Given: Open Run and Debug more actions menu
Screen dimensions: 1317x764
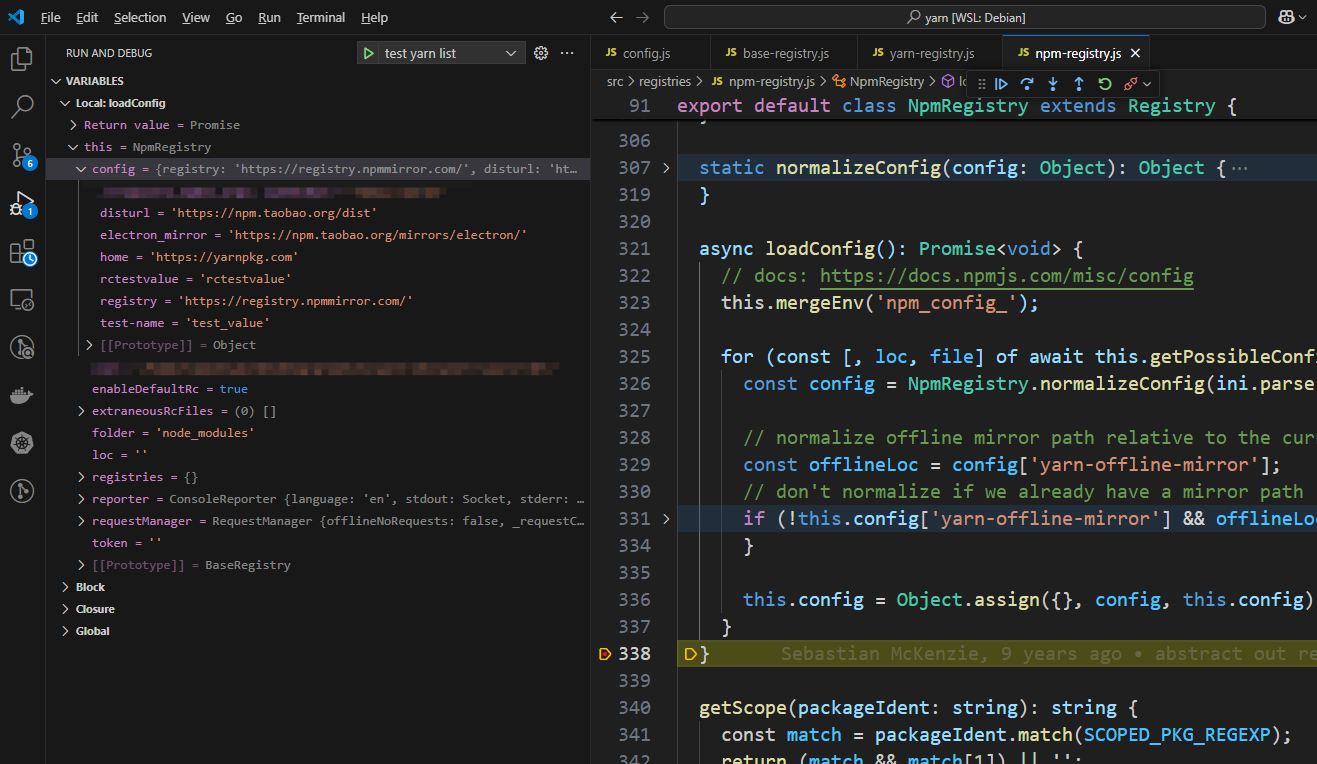Looking at the screenshot, I should 567,53.
